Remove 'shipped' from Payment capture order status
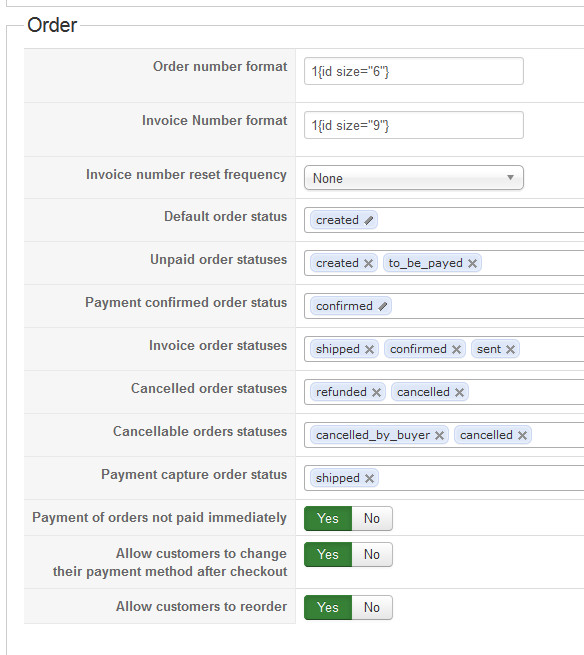The height and width of the screenshot is (655, 584). pos(369,479)
